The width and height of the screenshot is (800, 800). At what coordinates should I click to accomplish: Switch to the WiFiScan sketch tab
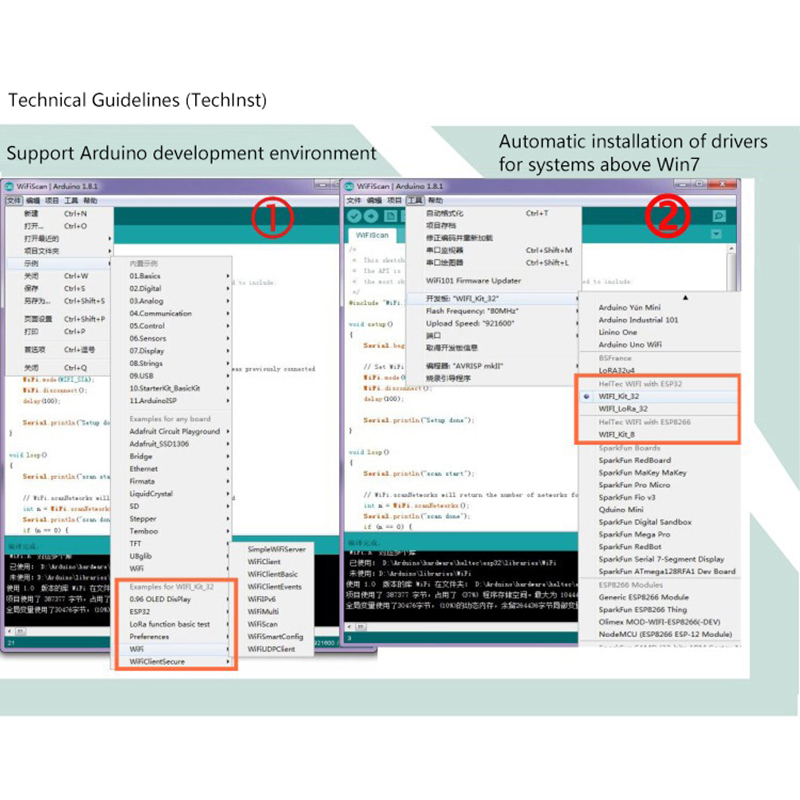(x=372, y=235)
